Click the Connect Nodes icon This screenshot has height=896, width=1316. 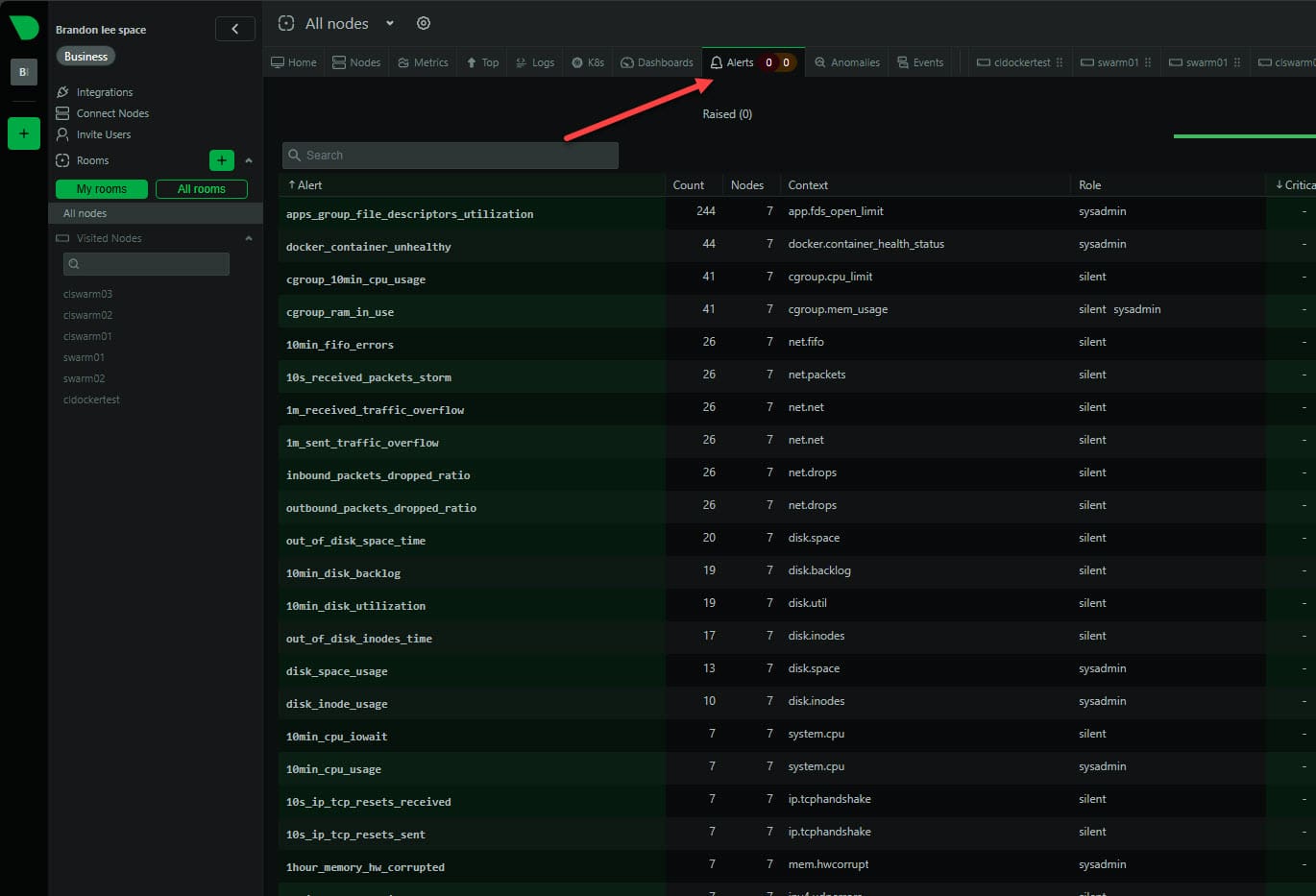[x=62, y=113]
